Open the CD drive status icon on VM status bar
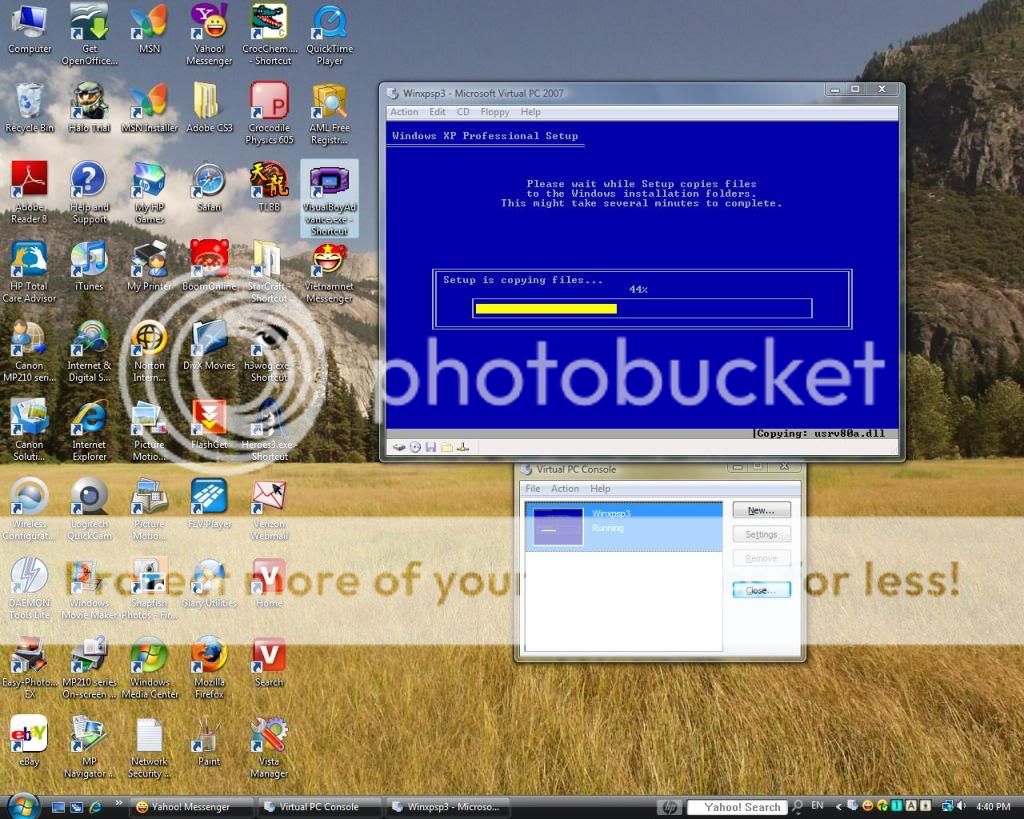 click(415, 447)
